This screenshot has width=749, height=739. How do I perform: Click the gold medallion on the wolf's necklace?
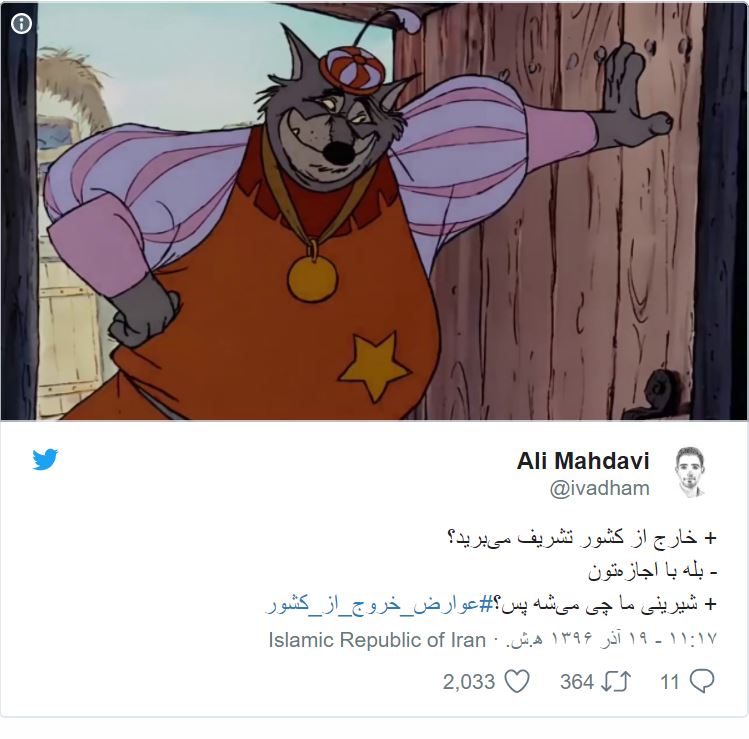pyautogui.click(x=312, y=278)
